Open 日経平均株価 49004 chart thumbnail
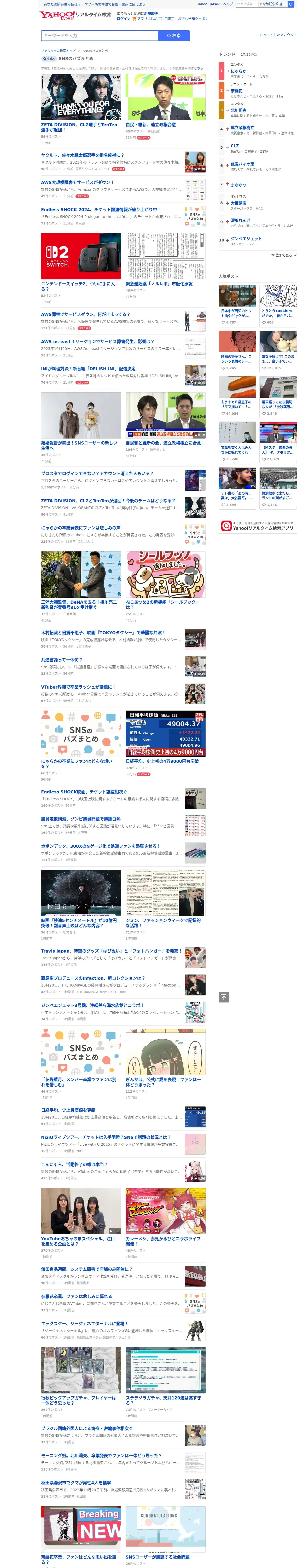This screenshot has height=1568, width=297. click(x=166, y=734)
